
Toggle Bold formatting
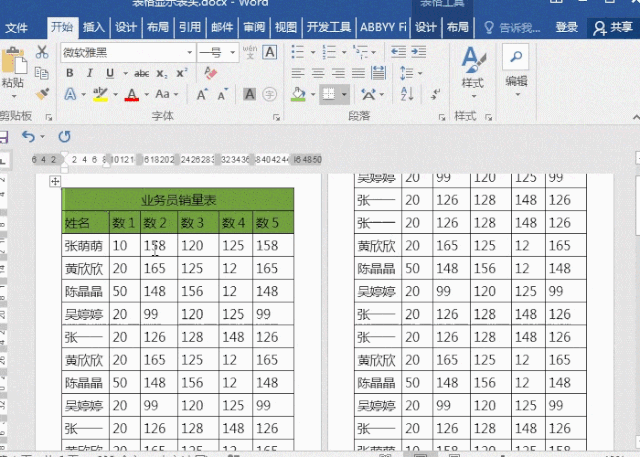coord(70,73)
